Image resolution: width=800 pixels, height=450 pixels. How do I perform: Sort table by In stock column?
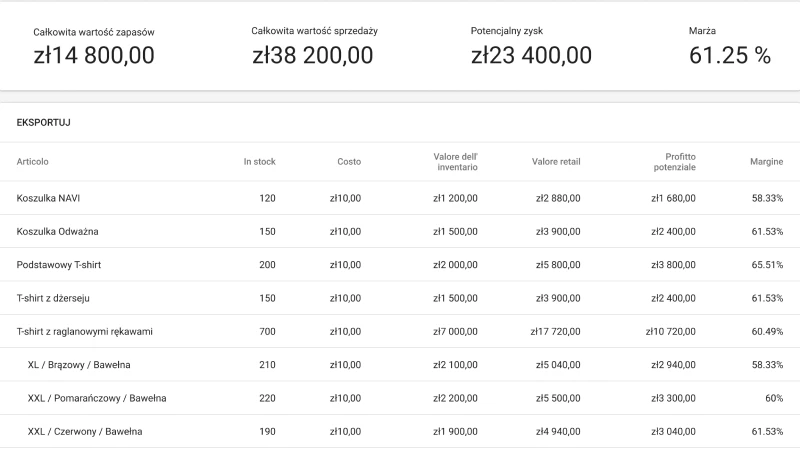pyautogui.click(x=259, y=162)
